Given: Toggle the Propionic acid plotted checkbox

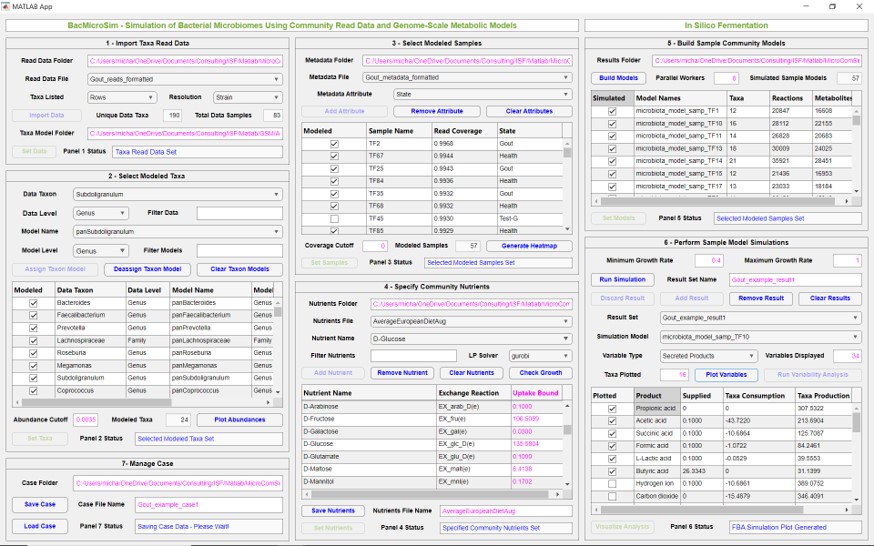Looking at the screenshot, I should pyautogui.click(x=612, y=408).
